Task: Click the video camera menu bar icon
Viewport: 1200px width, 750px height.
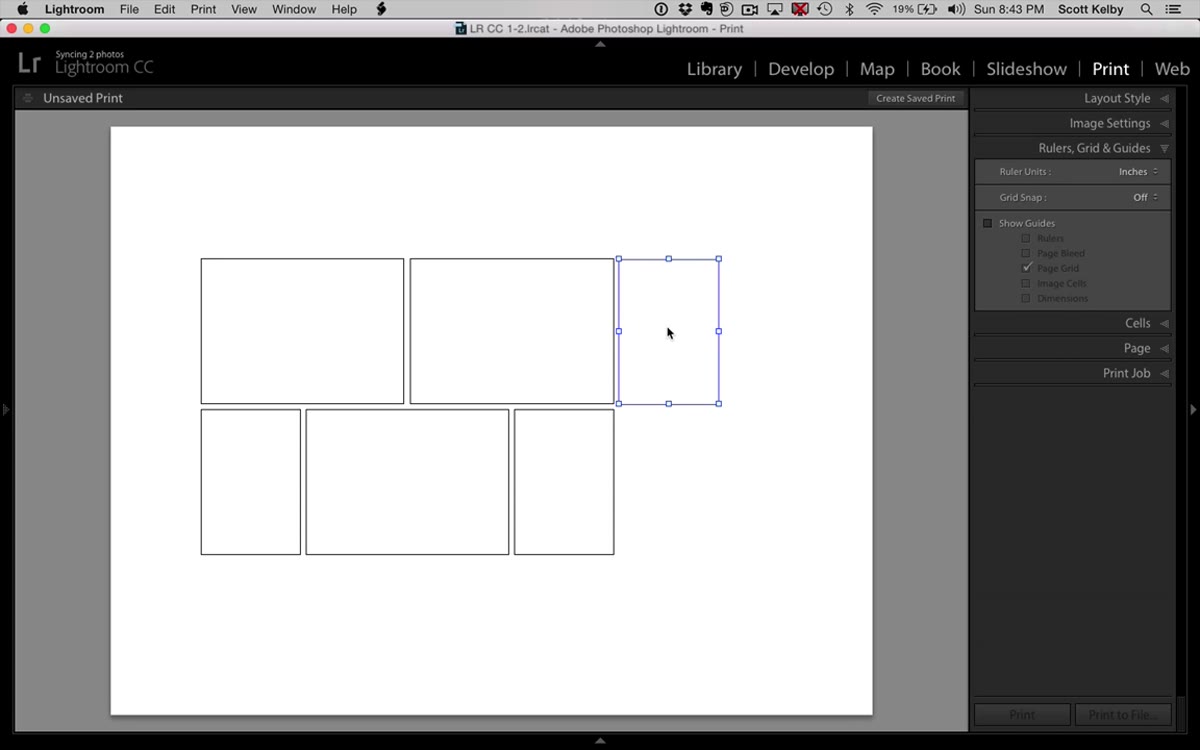Action: [749, 9]
